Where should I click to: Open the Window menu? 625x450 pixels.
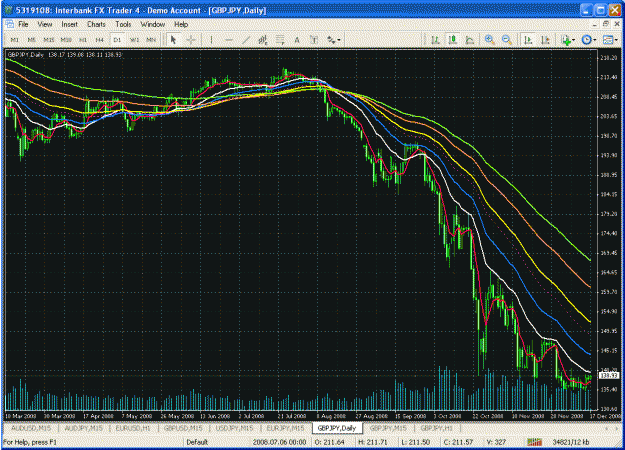tap(153, 24)
